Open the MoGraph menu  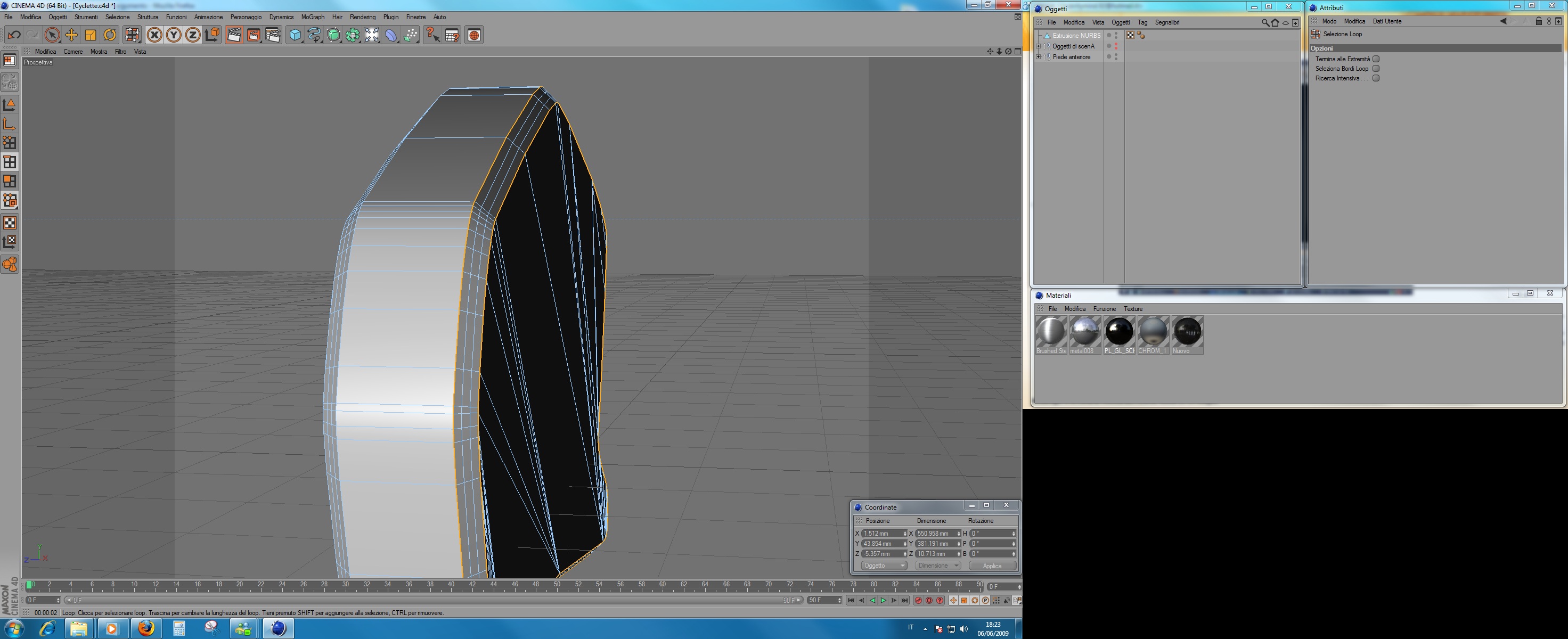click(312, 17)
